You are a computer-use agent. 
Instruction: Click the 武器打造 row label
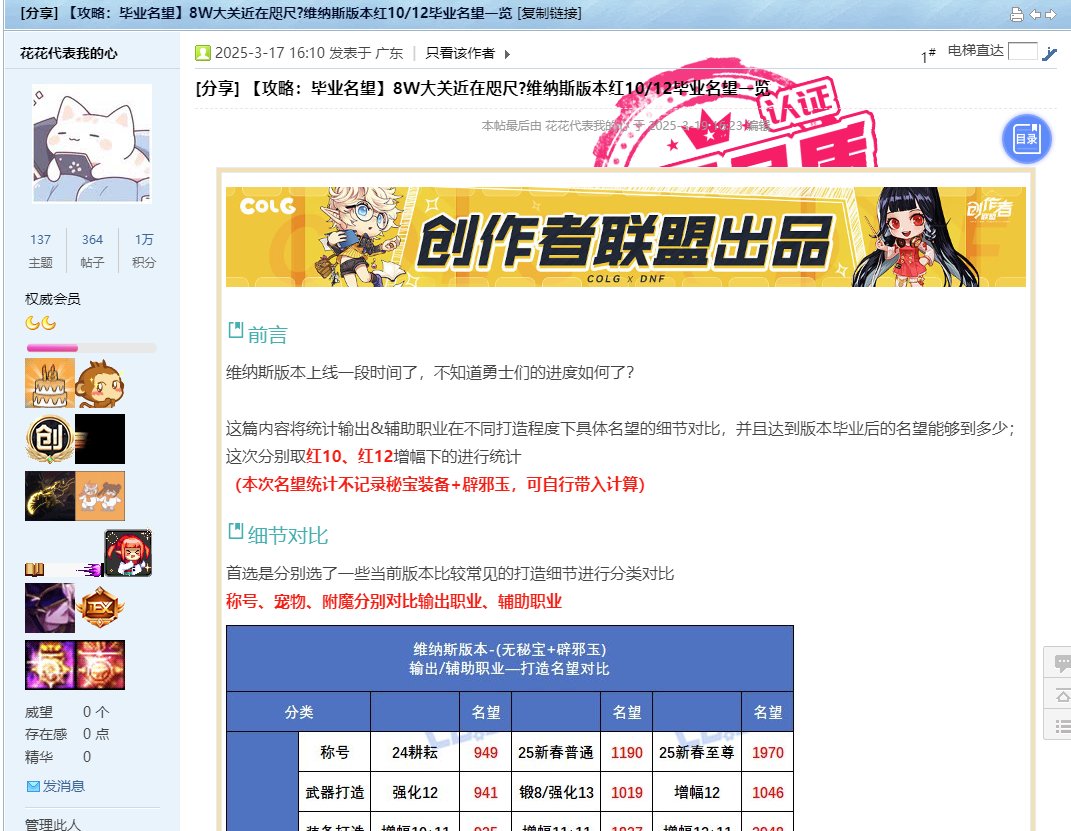coord(335,793)
